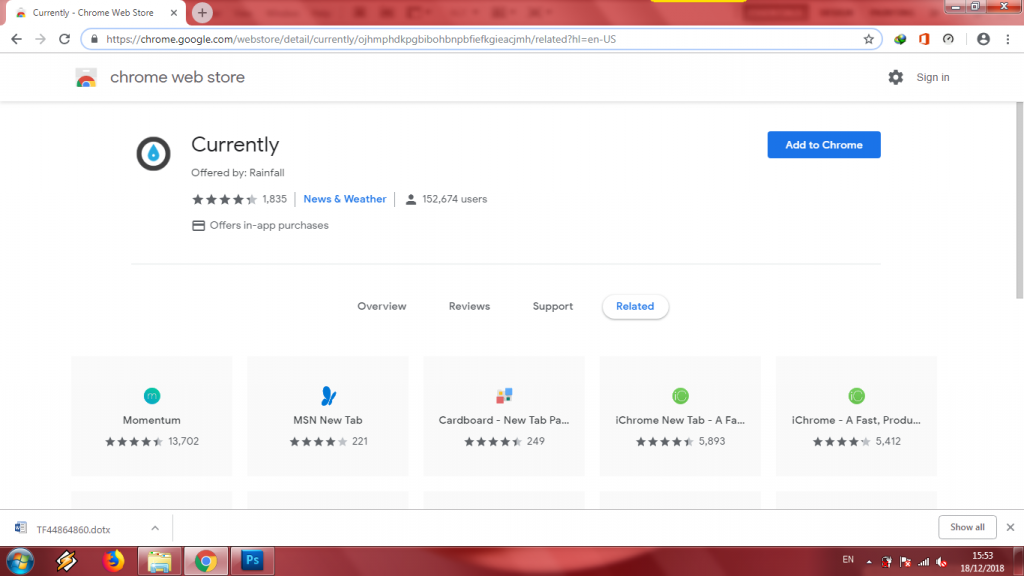This screenshot has width=1024, height=576.
Task: Click the 152,674 users text
Action: 455,199
